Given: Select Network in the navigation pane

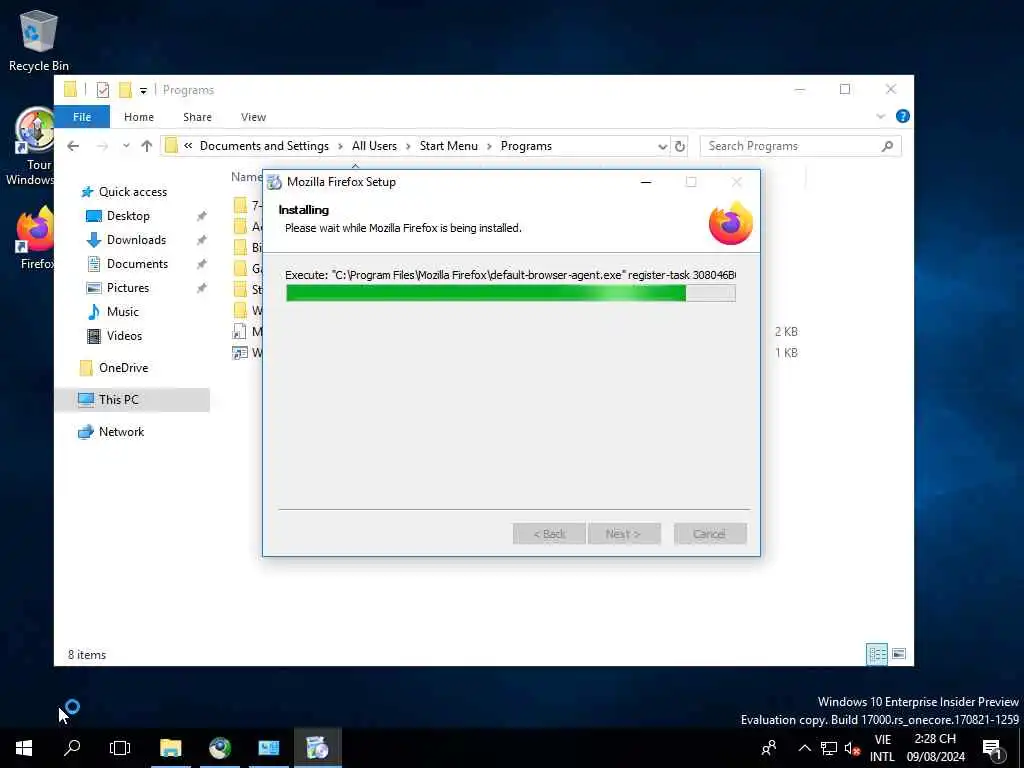Looking at the screenshot, I should (x=121, y=432).
